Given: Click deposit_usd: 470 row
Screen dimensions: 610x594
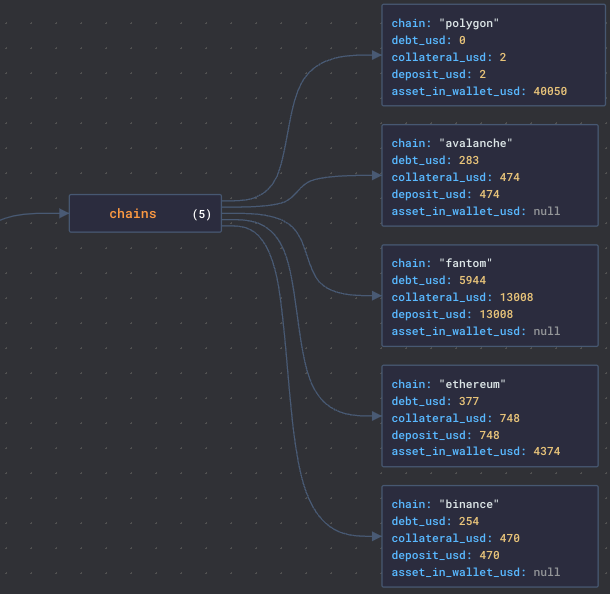Looking at the screenshot, I should point(445,555).
